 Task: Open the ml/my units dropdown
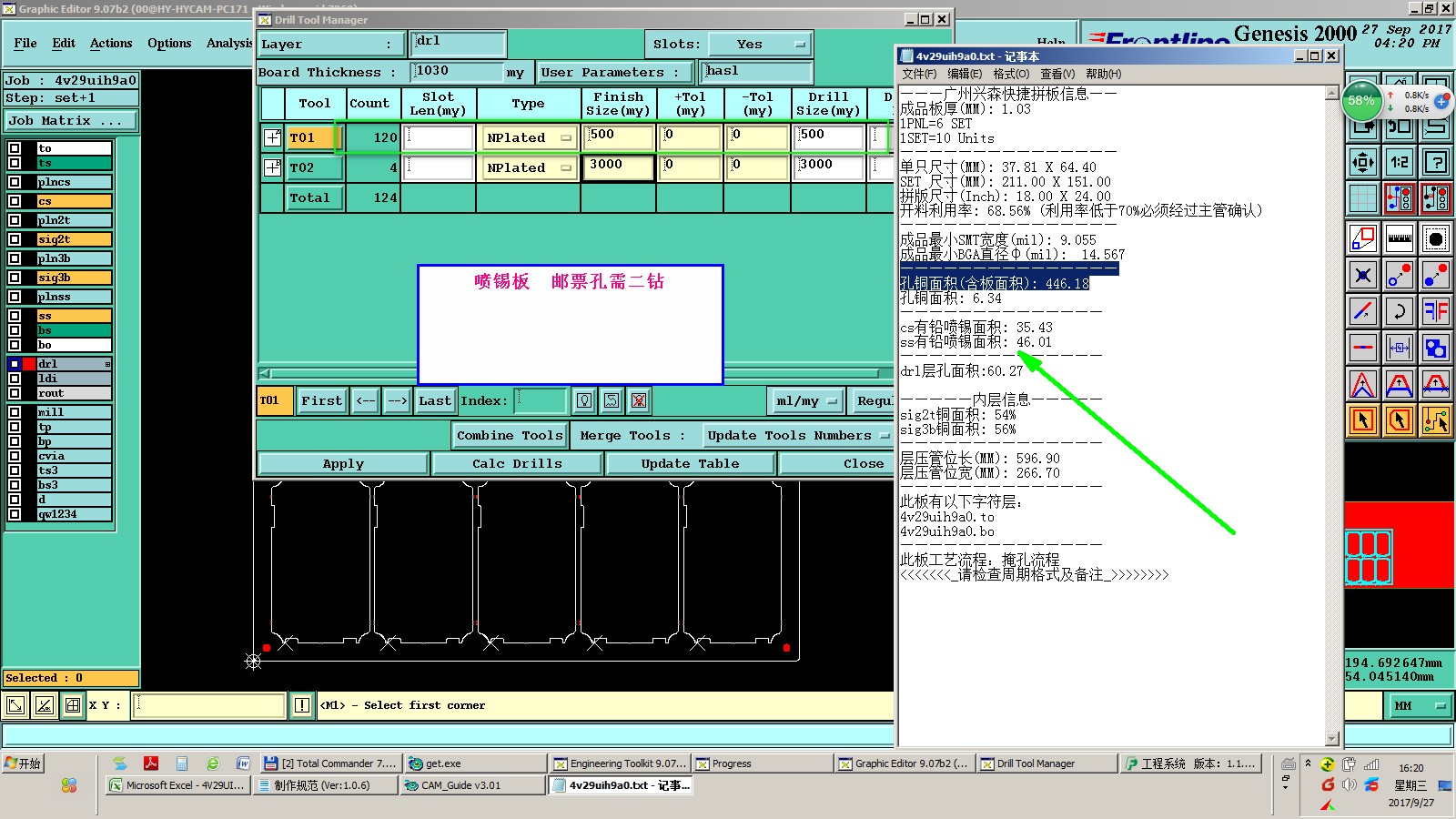tap(805, 400)
